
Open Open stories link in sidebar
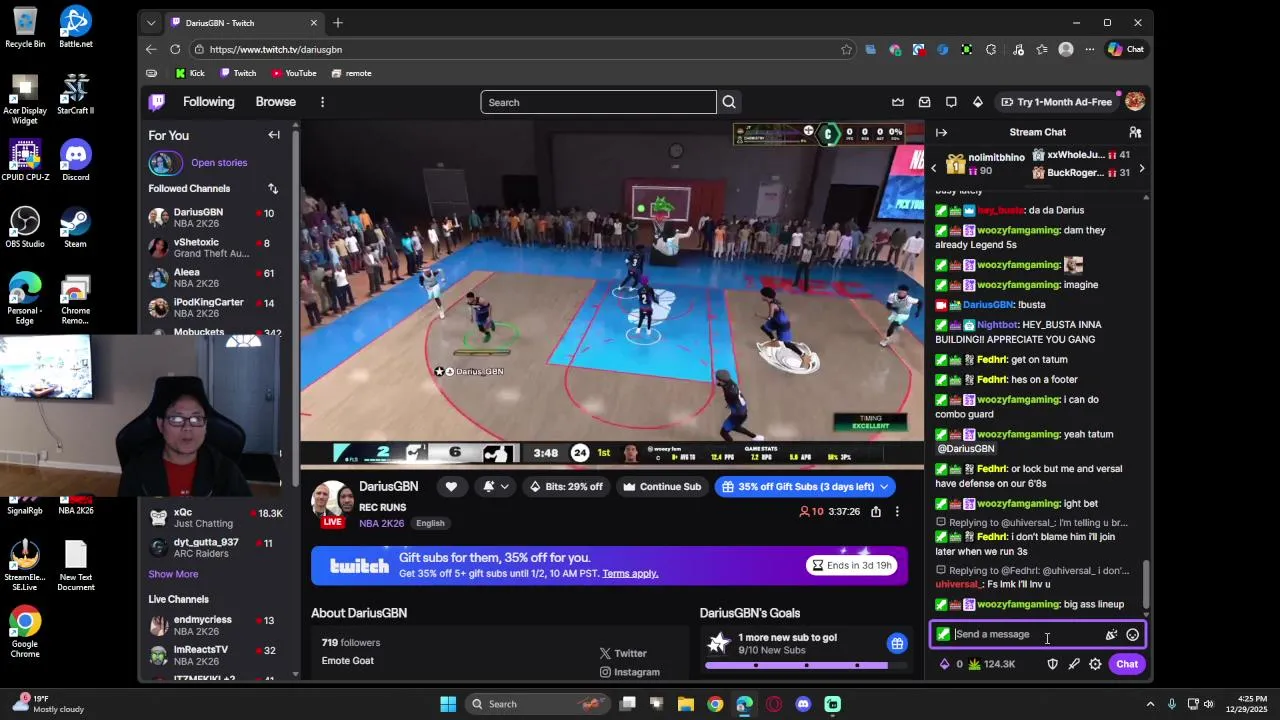[219, 162]
